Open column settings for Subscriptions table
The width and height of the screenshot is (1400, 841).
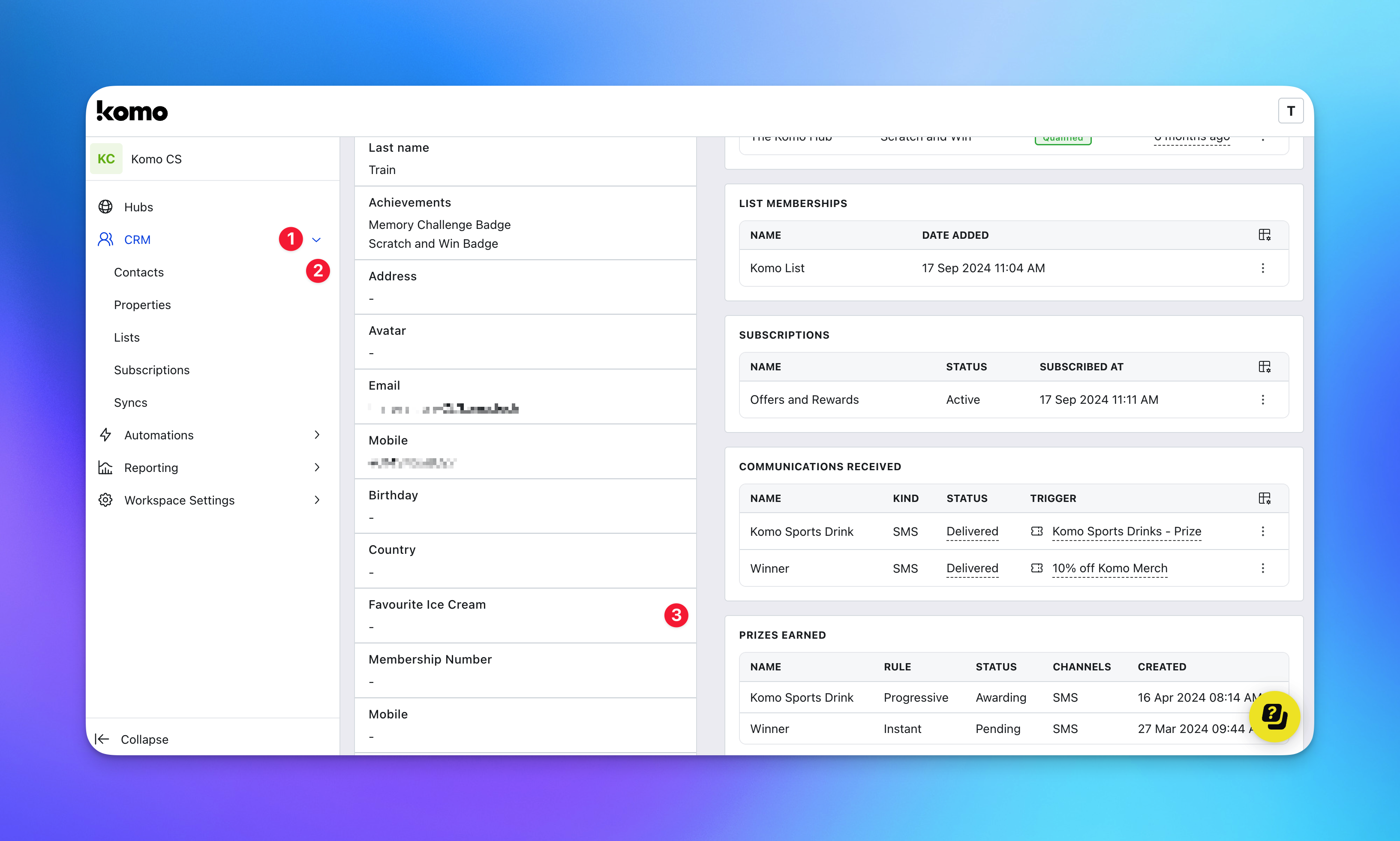pyautogui.click(x=1264, y=366)
